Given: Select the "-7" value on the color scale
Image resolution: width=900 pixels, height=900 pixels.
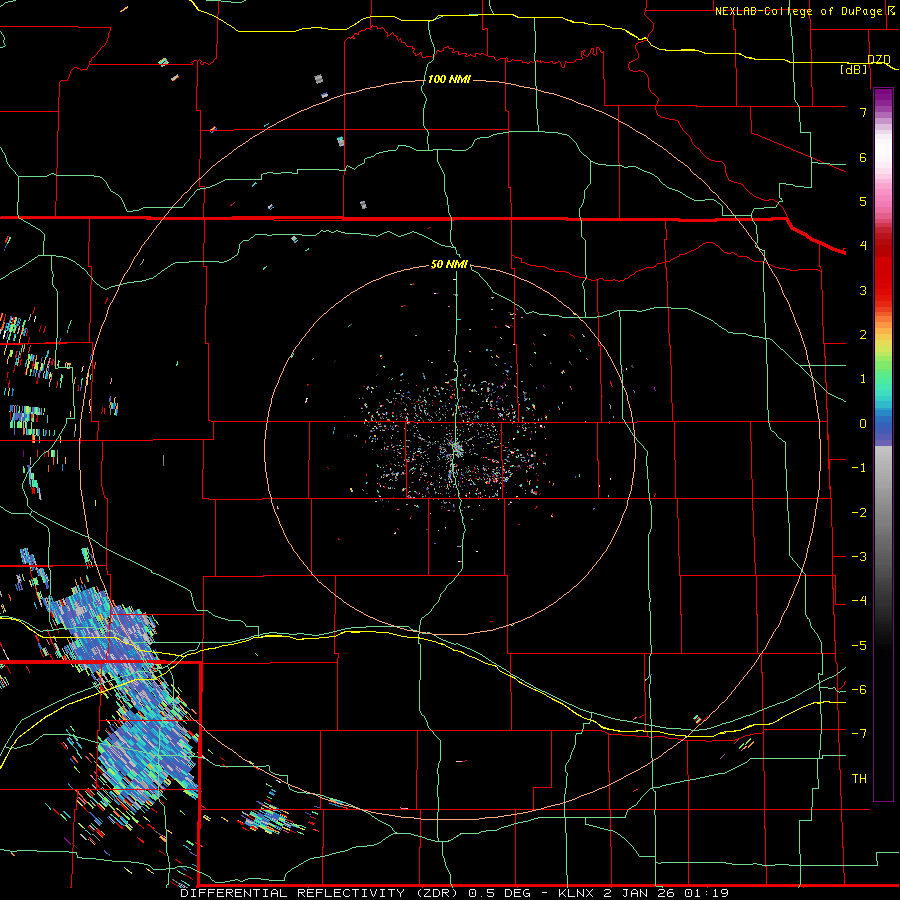Looking at the screenshot, I should 859,734.
